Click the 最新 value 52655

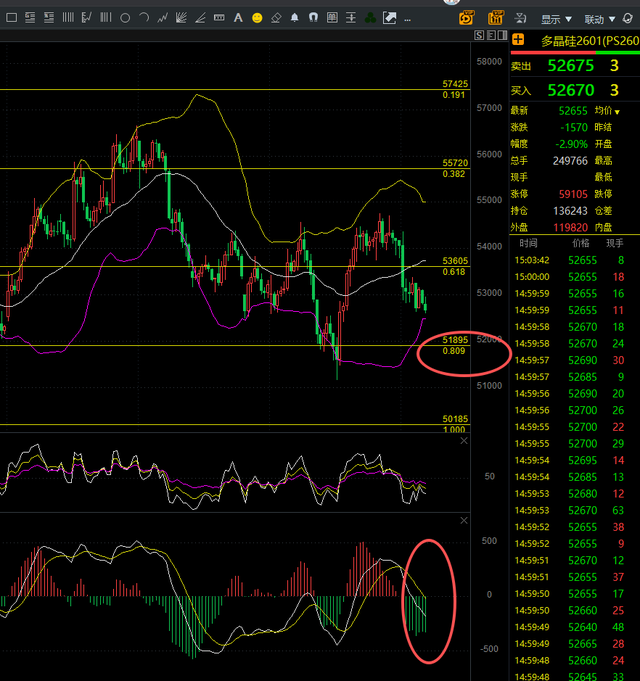click(573, 111)
